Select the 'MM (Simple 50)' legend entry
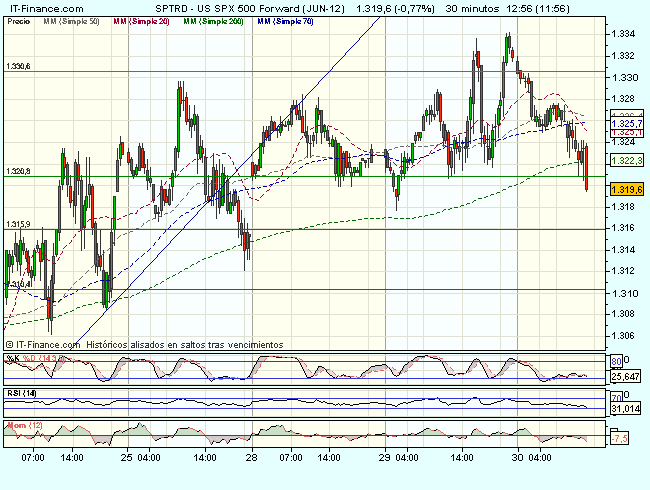 click(71, 22)
